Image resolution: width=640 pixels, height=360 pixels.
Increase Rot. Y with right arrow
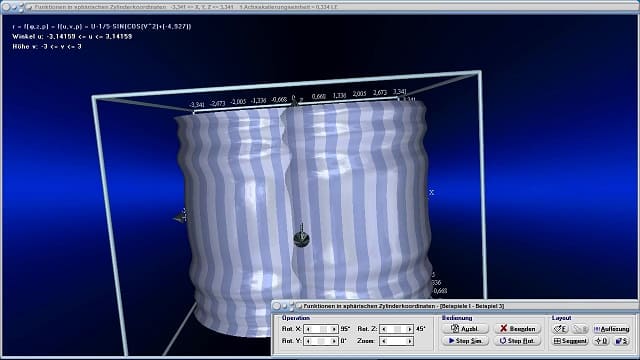click(334, 341)
